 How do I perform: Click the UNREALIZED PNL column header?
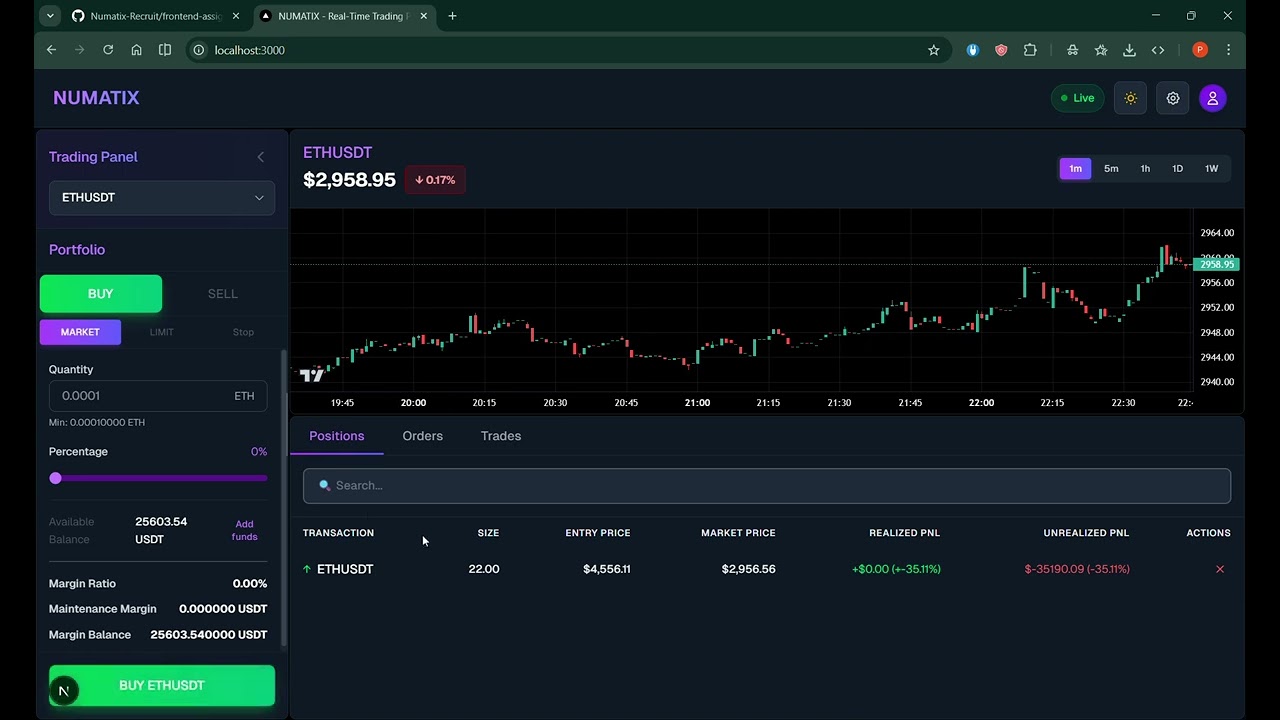(x=1086, y=533)
